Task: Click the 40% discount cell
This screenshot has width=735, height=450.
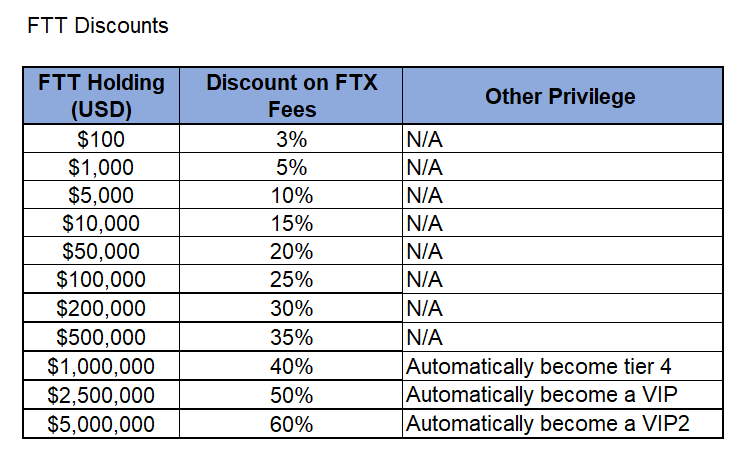Action: 291,366
